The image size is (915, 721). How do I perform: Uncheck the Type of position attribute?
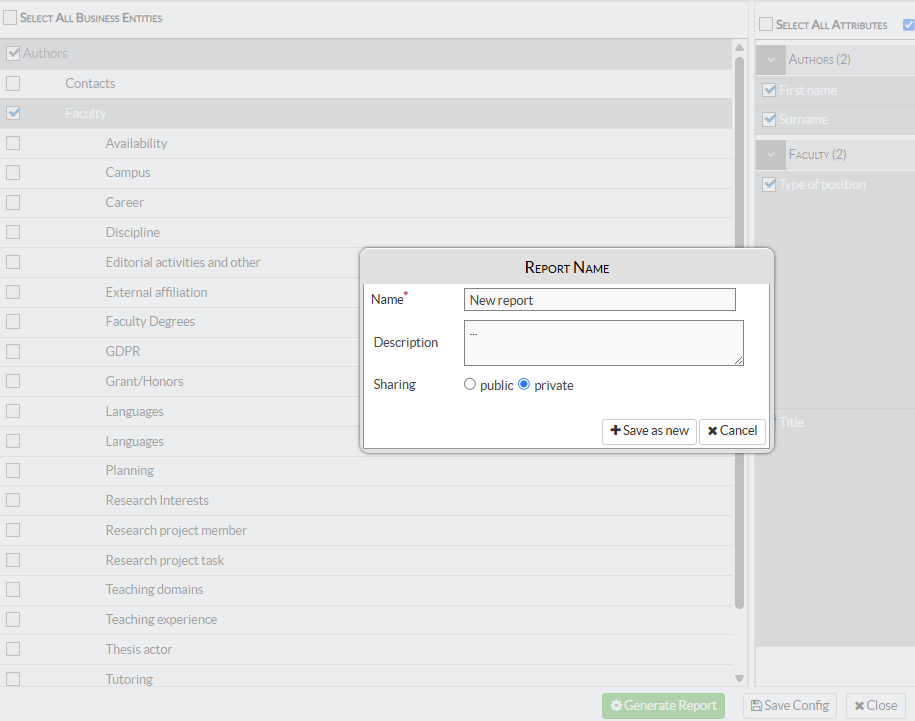tap(769, 185)
